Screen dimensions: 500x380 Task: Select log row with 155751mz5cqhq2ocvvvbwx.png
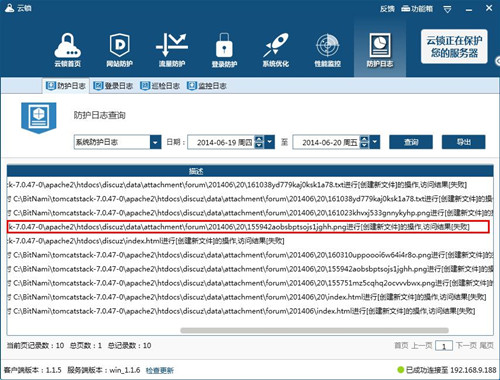[250, 283]
